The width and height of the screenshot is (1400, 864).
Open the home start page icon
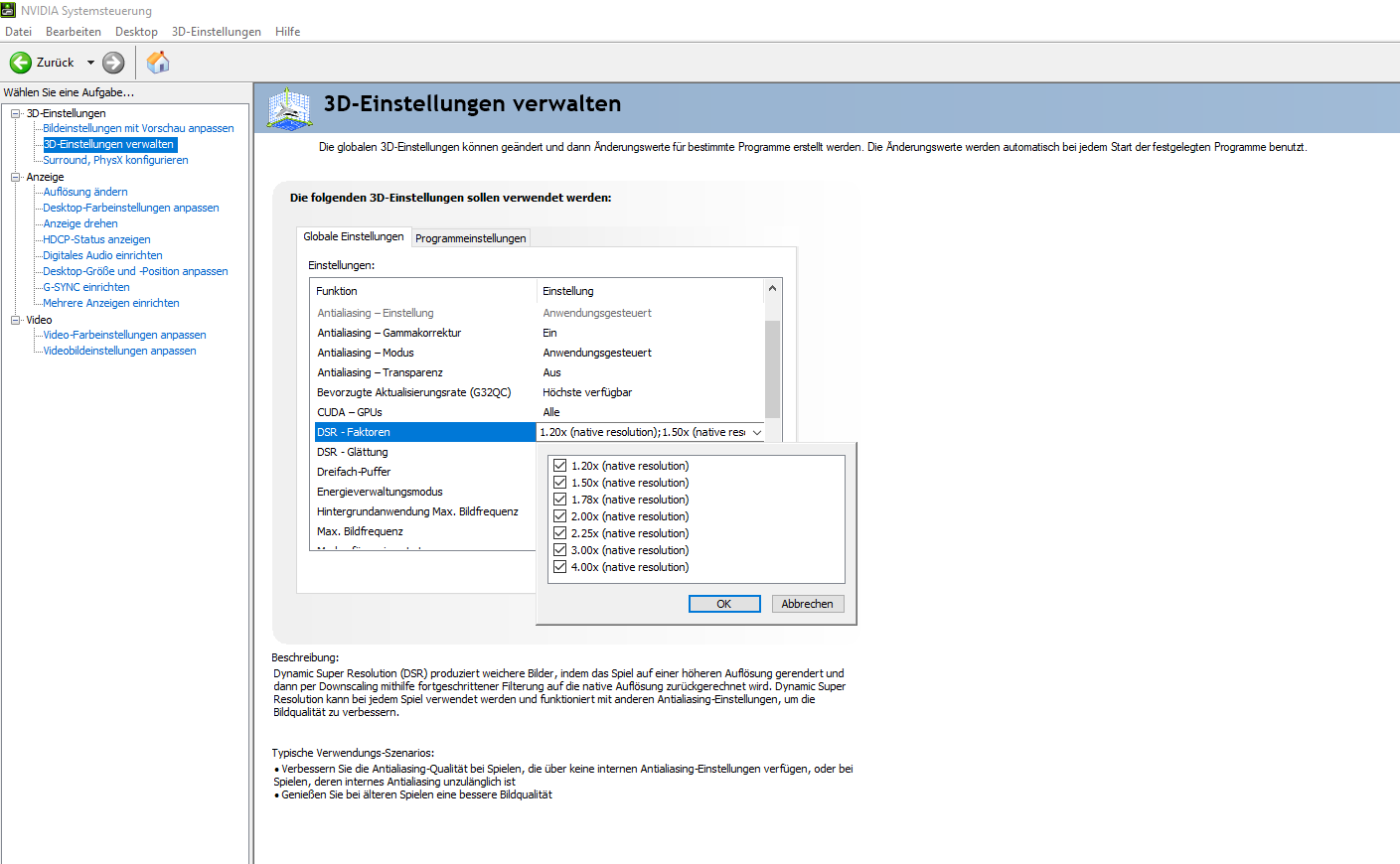click(x=158, y=63)
